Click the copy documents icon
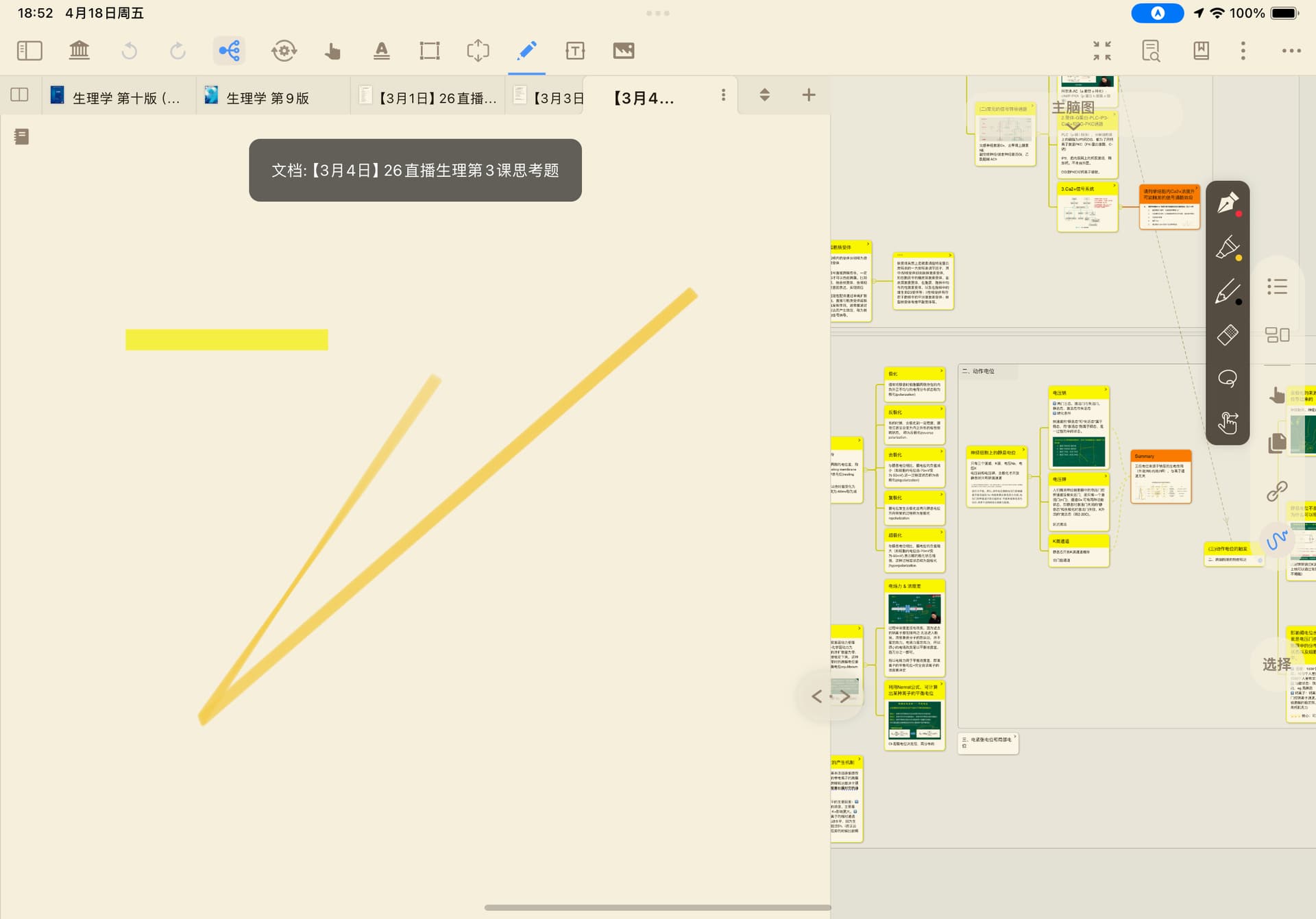Screen dimensions: 1316x919 point(1276,443)
